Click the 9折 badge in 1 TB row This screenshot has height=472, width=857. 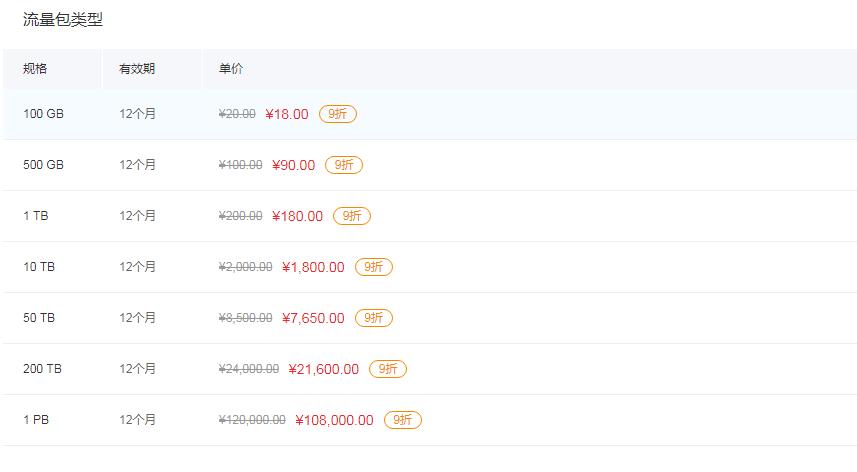(x=352, y=216)
